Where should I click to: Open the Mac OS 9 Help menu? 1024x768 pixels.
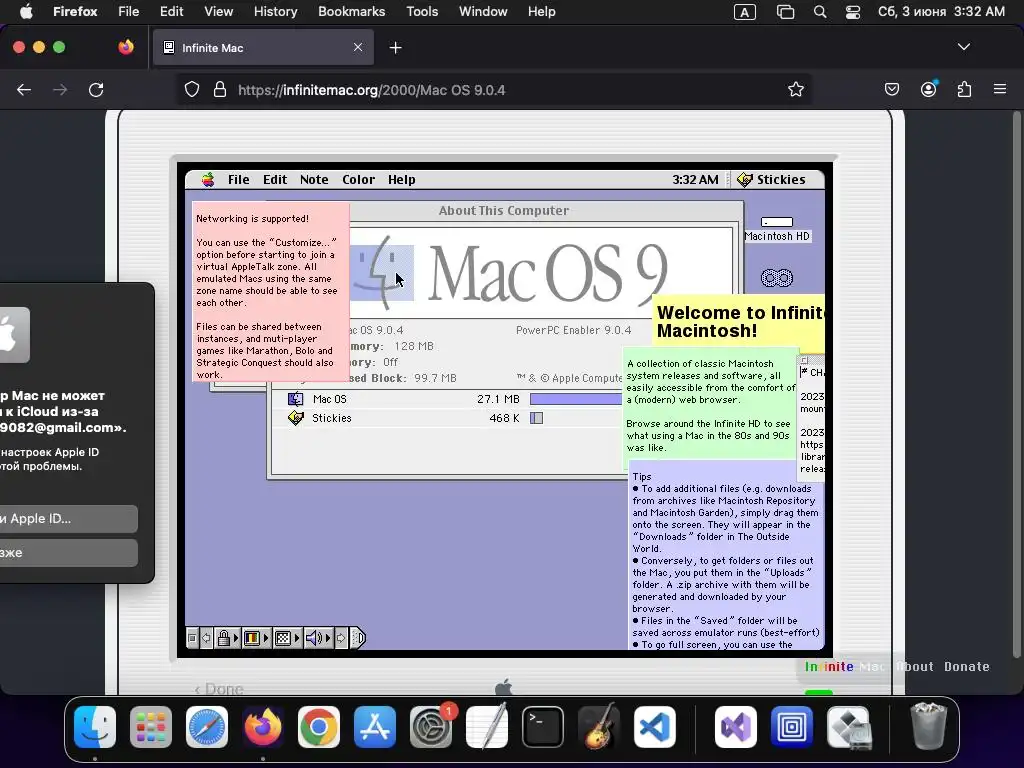pyautogui.click(x=402, y=180)
